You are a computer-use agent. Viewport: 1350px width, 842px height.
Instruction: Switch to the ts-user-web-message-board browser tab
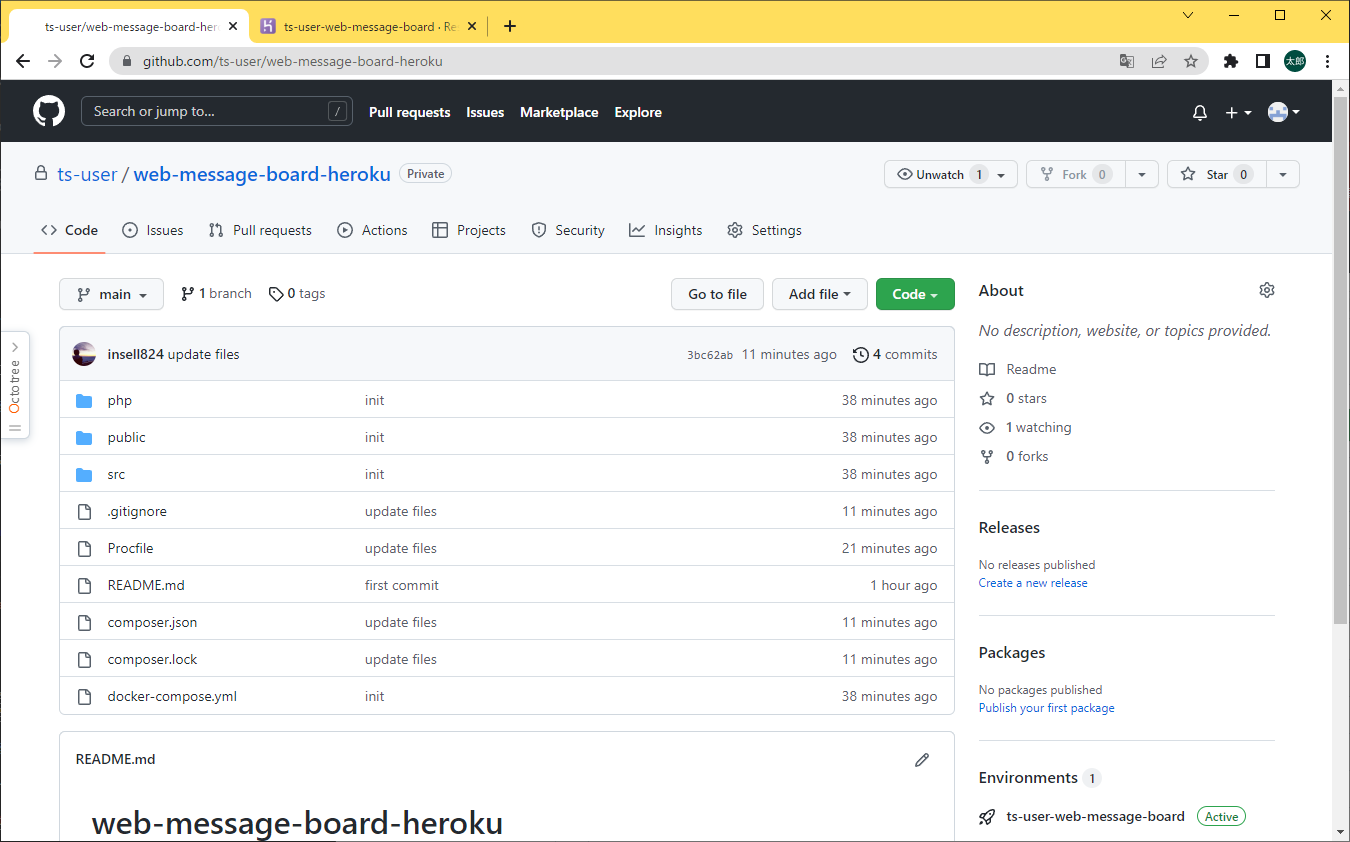pos(366,27)
